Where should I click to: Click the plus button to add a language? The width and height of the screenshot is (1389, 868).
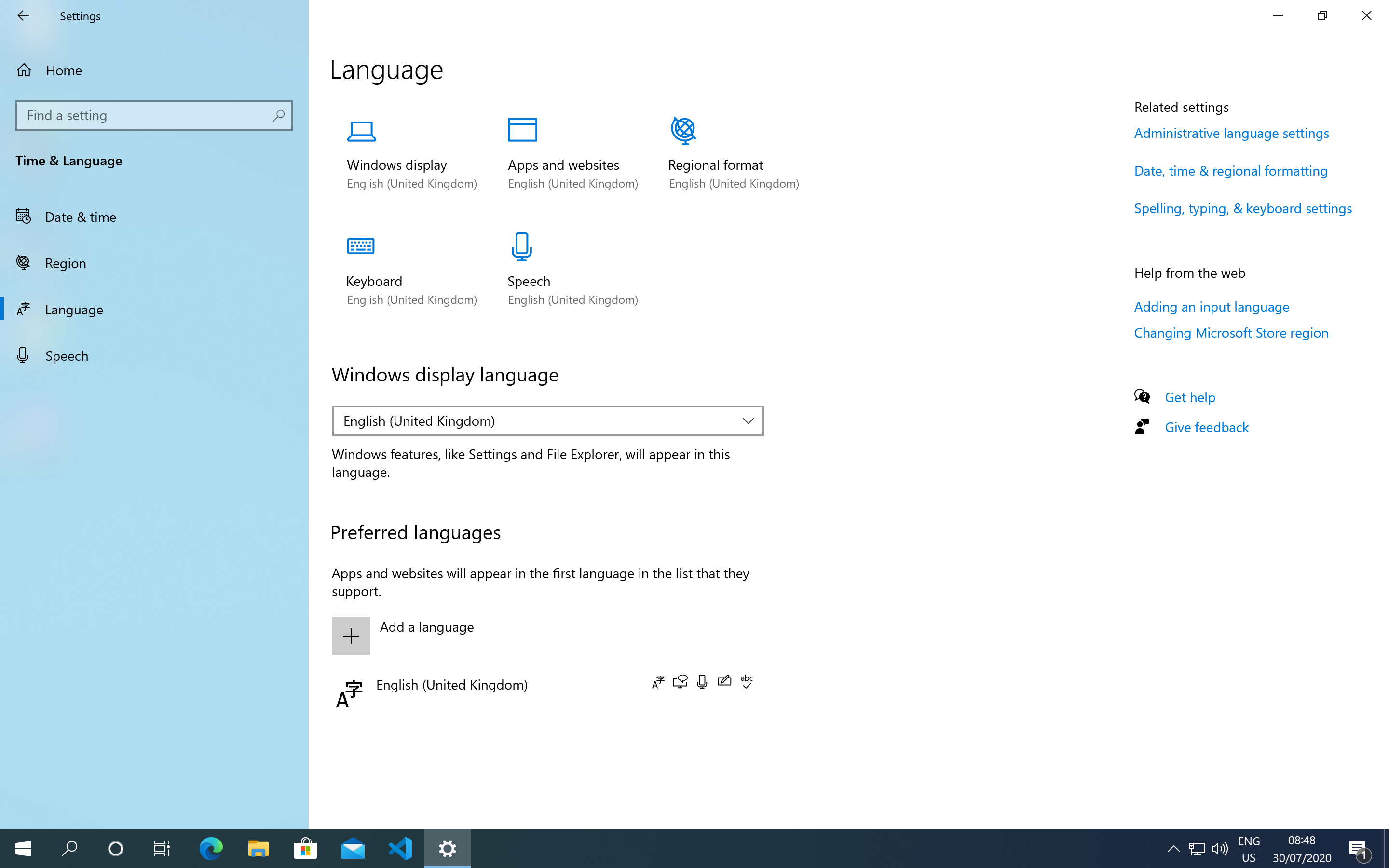coord(351,636)
